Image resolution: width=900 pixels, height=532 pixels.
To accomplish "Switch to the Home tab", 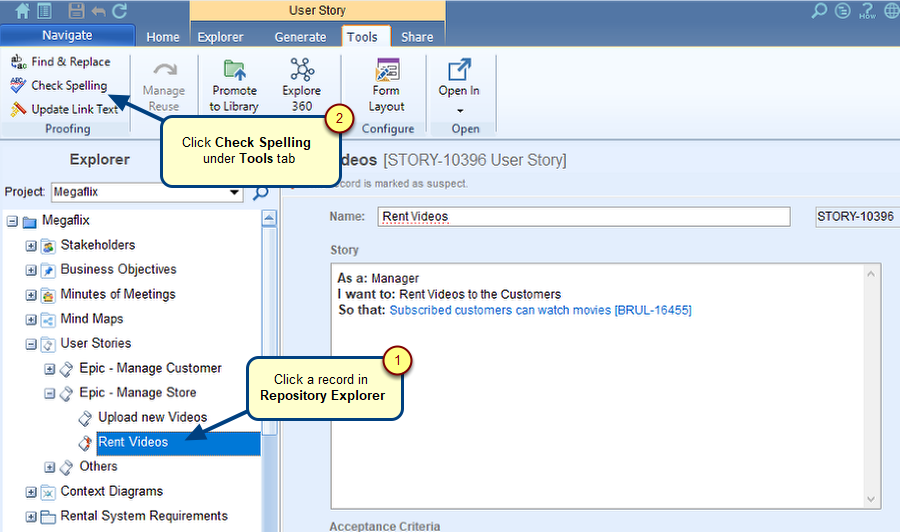I will point(163,37).
